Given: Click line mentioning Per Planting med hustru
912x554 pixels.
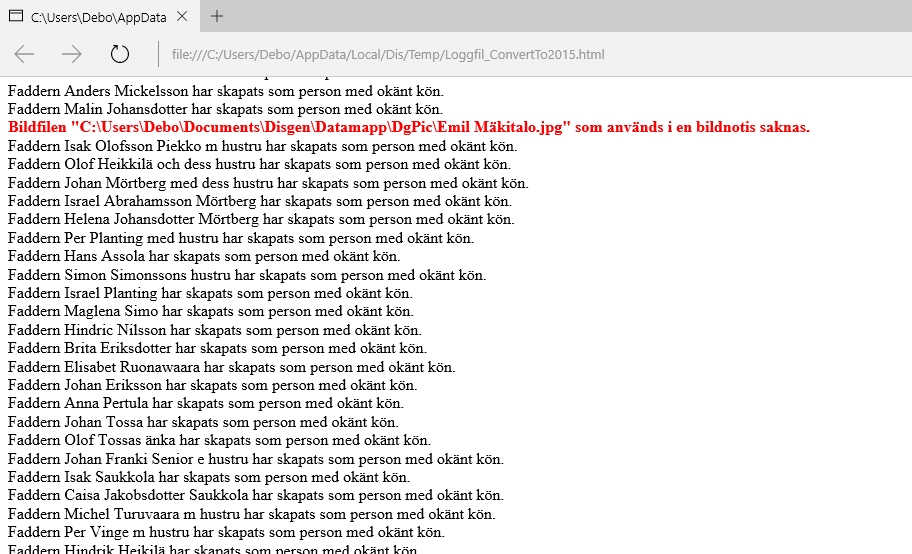Looking at the screenshot, I should (241, 238).
